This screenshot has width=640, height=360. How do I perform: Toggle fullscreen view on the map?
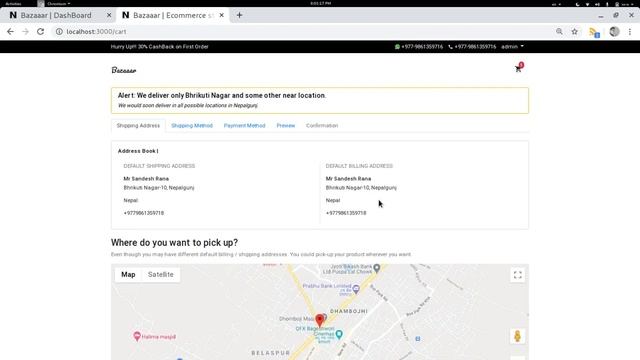tap(518, 275)
